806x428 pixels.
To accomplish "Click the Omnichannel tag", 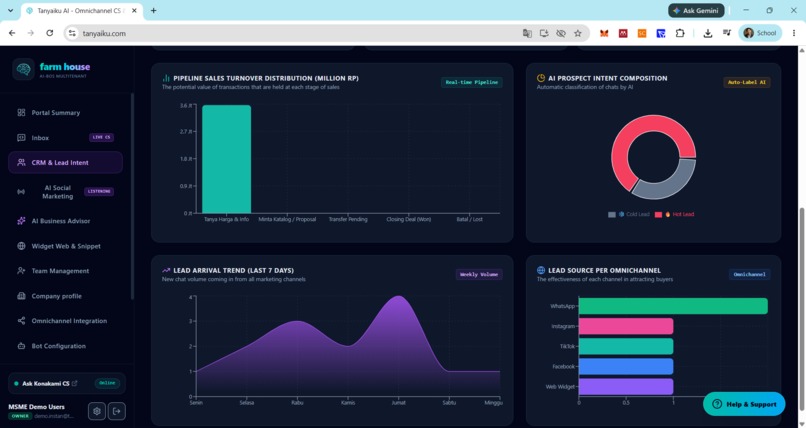I will click(749, 274).
